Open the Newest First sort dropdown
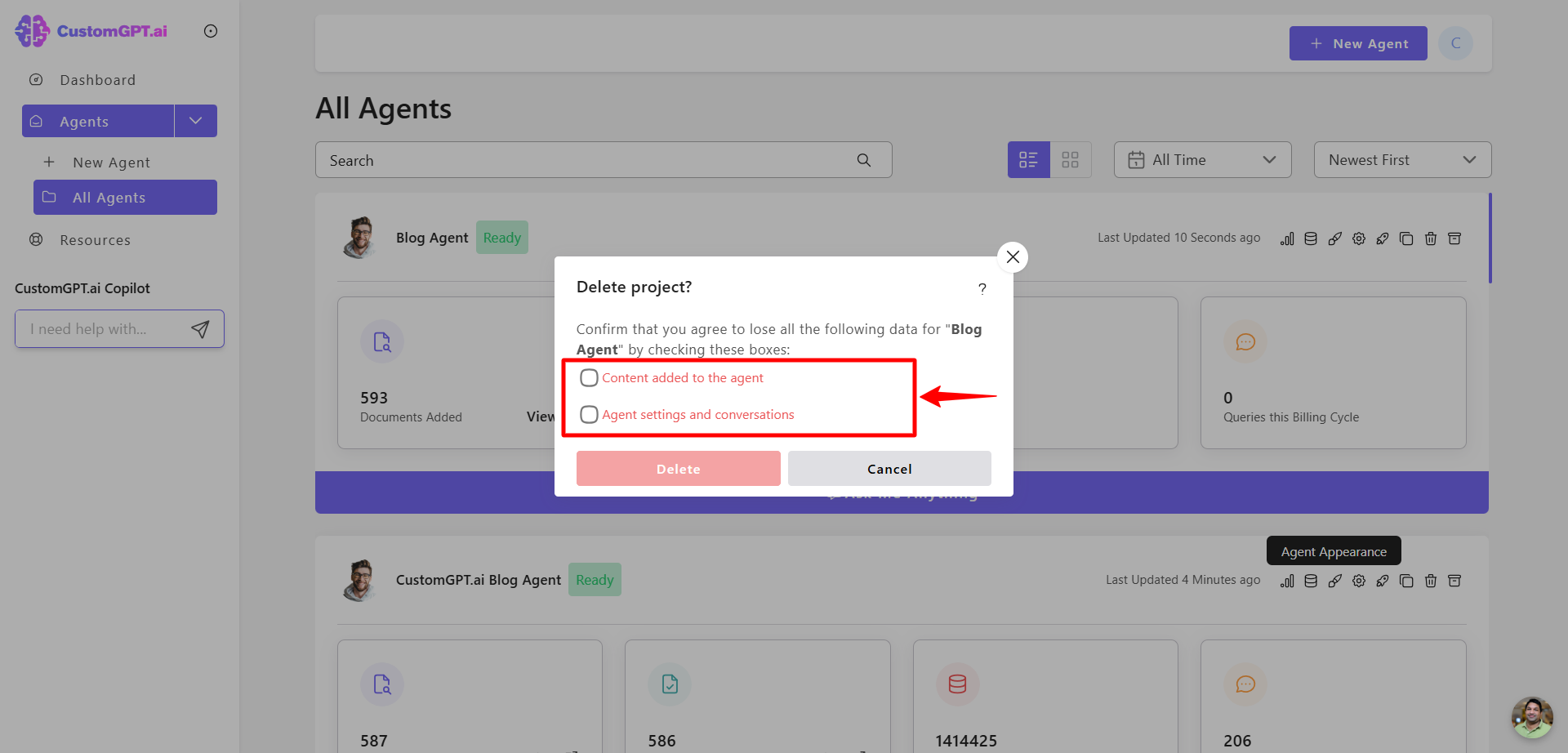The image size is (1568, 753). pos(1403,160)
